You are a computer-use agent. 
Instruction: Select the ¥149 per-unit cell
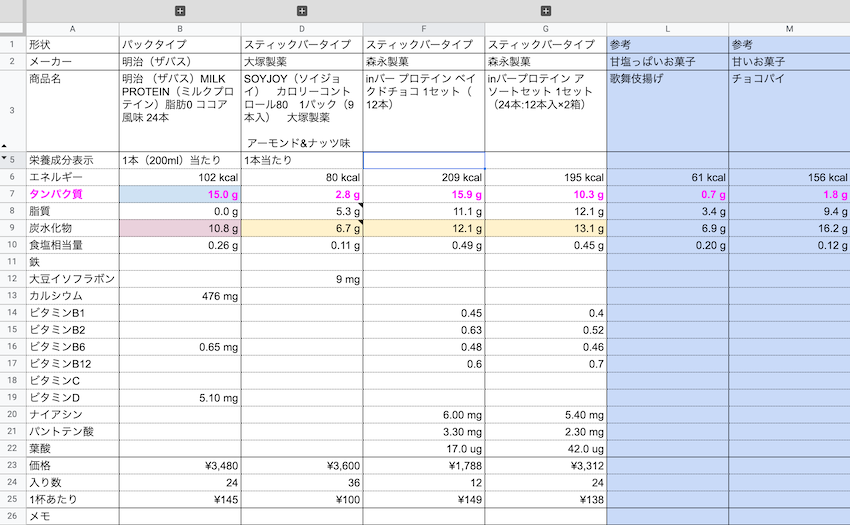point(424,500)
